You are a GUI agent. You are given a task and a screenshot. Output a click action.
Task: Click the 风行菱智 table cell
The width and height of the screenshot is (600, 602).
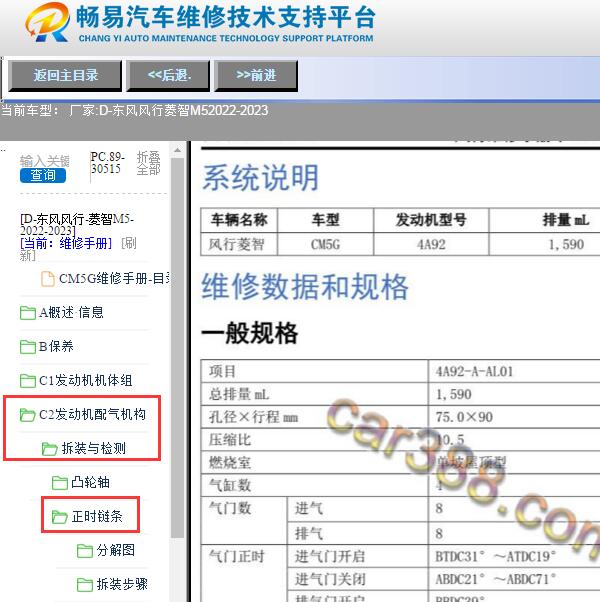239,244
